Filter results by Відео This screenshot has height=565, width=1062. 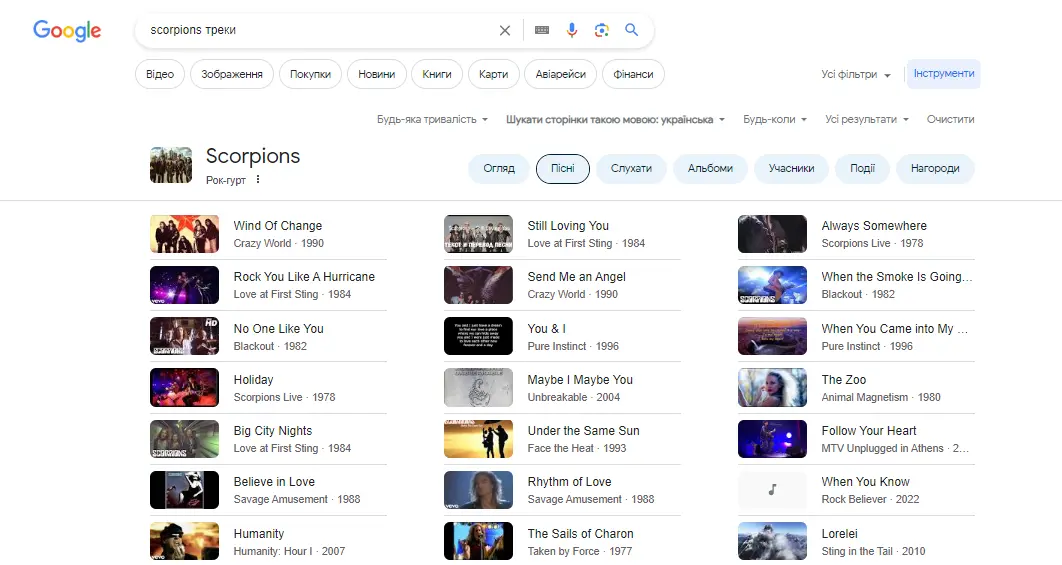[x=160, y=75]
